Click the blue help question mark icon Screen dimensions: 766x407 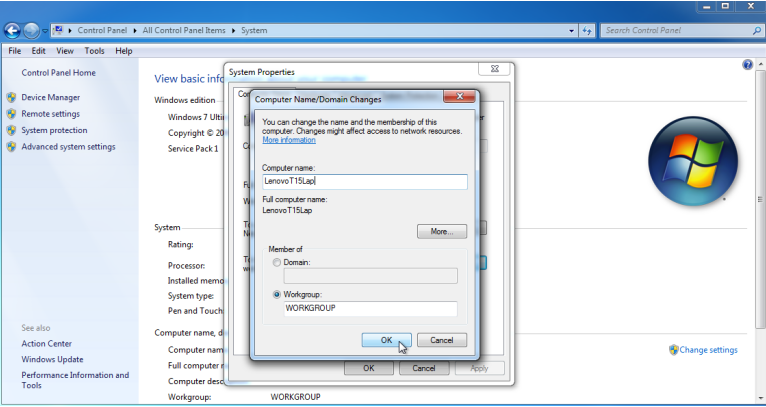click(x=747, y=65)
